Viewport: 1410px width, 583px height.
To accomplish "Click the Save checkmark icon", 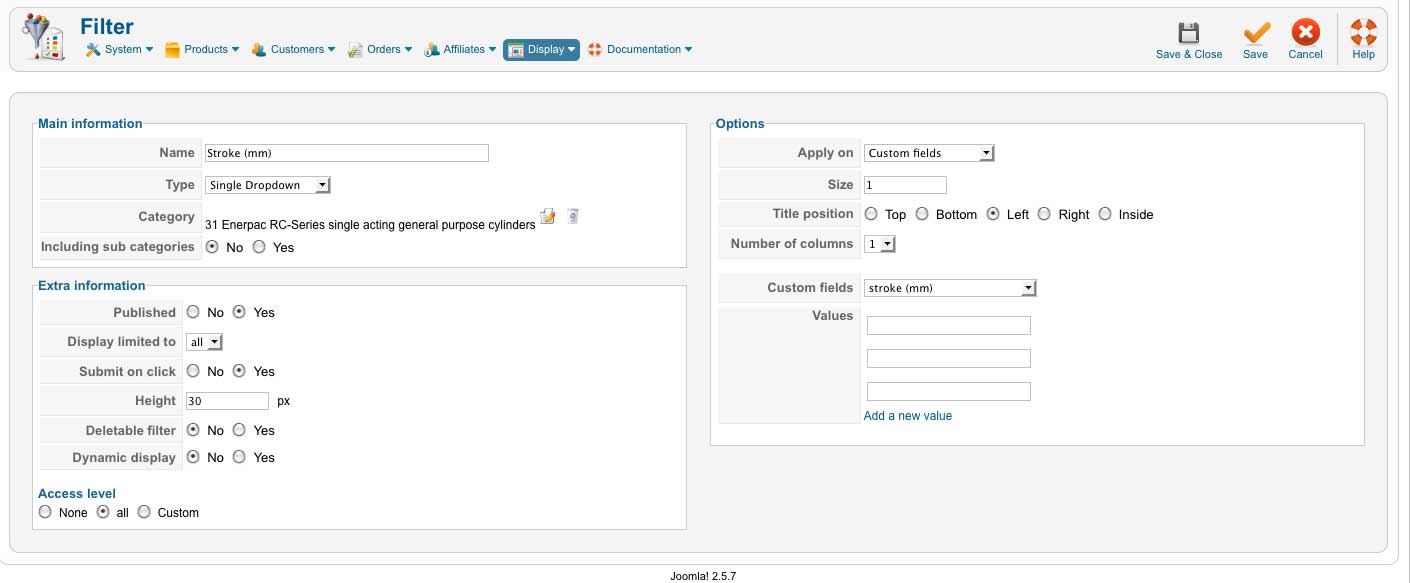I will pos(1256,33).
